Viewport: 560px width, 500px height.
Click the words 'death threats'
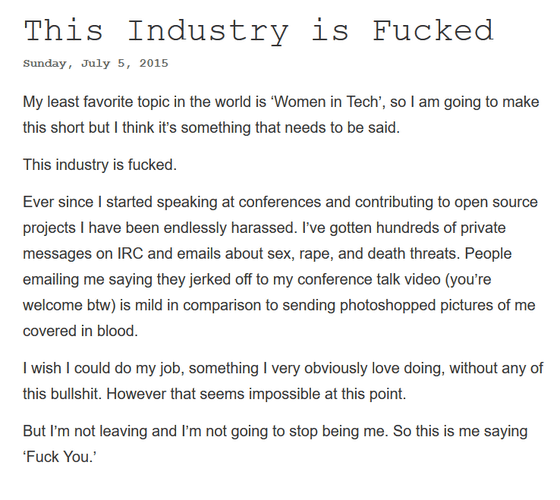(411, 254)
